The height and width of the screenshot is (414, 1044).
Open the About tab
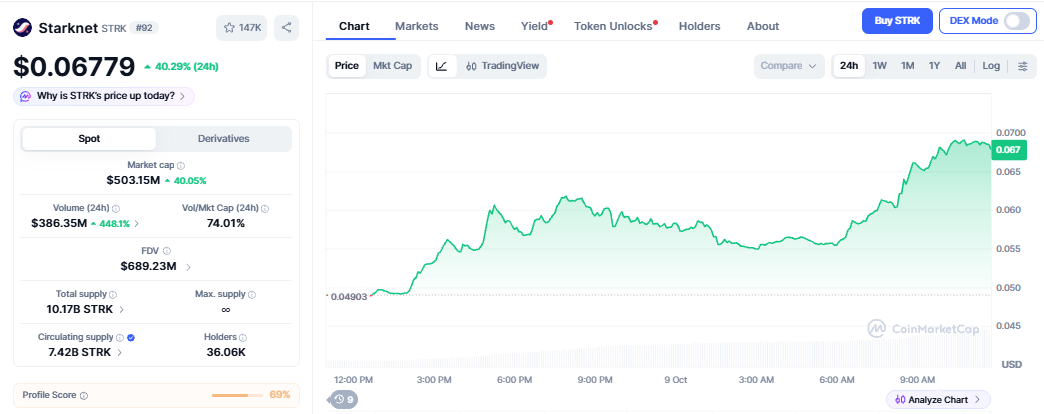pos(763,26)
